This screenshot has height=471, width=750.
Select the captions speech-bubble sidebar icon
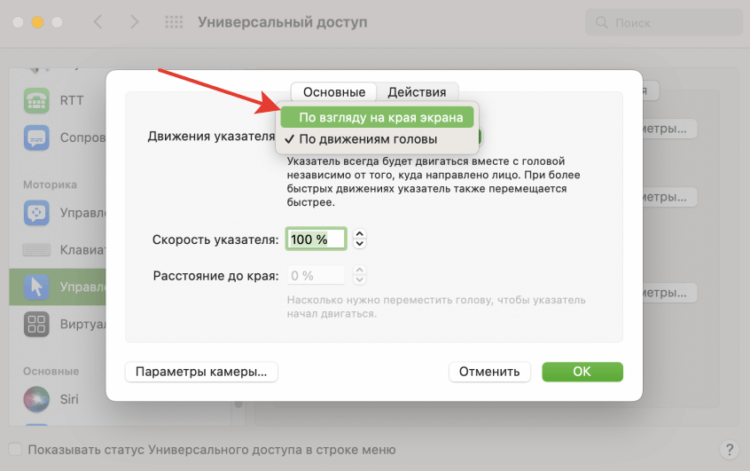(x=36, y=138)
